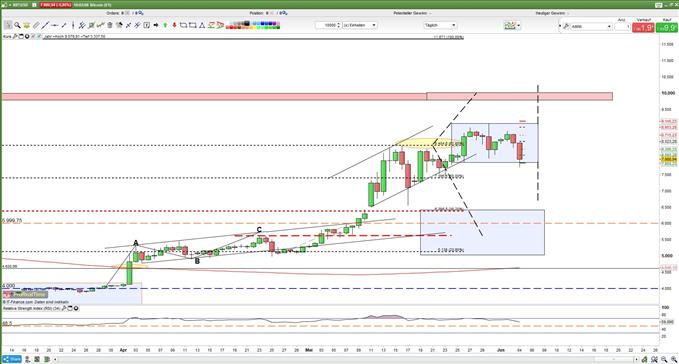
Task: Open the Täglich timeframe dropdown
Action: [440, 26]
